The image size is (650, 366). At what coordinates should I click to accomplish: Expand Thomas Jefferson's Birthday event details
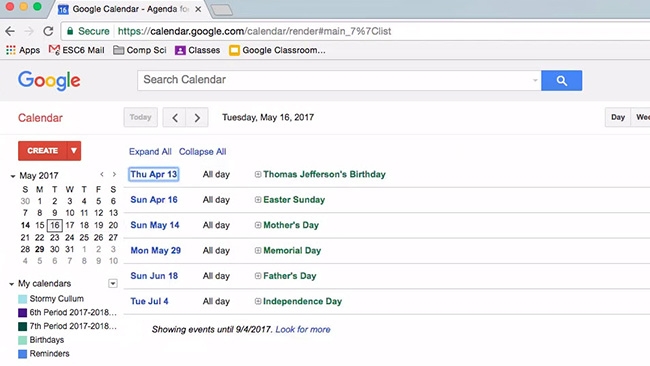click(258, 175)
